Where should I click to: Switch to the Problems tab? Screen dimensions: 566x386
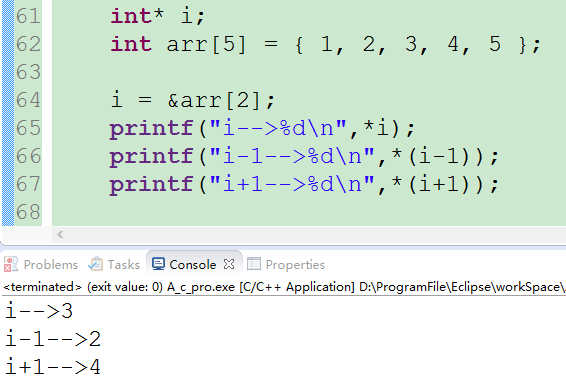(x=41, y=265)
